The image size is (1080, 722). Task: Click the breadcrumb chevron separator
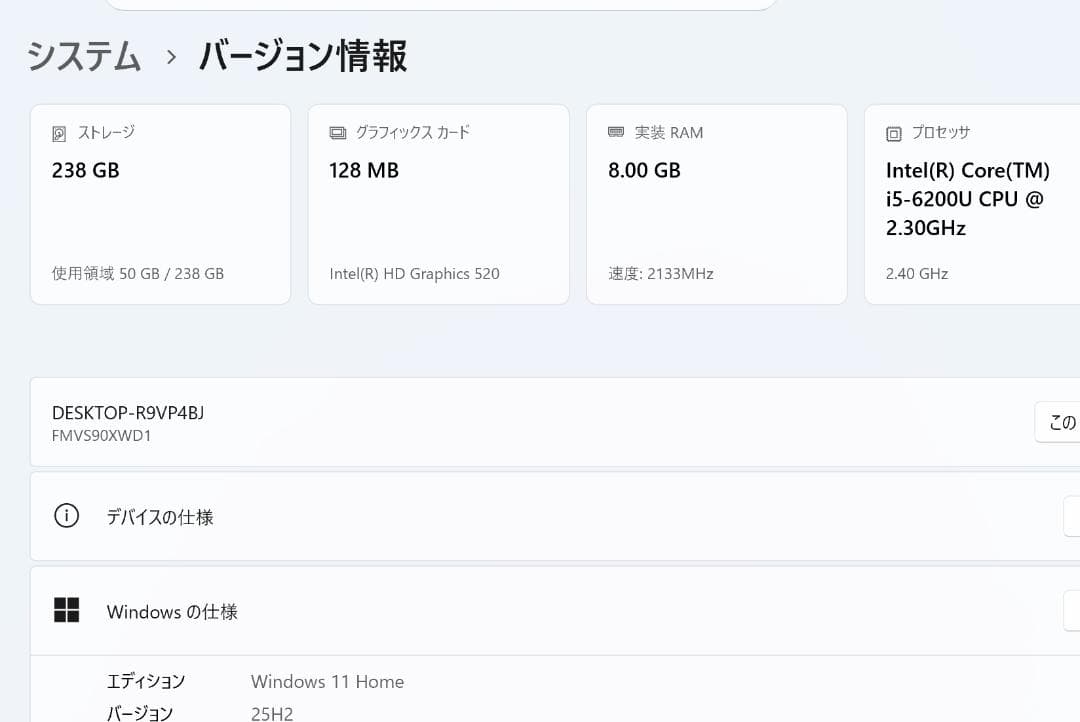tap(171, 57)
